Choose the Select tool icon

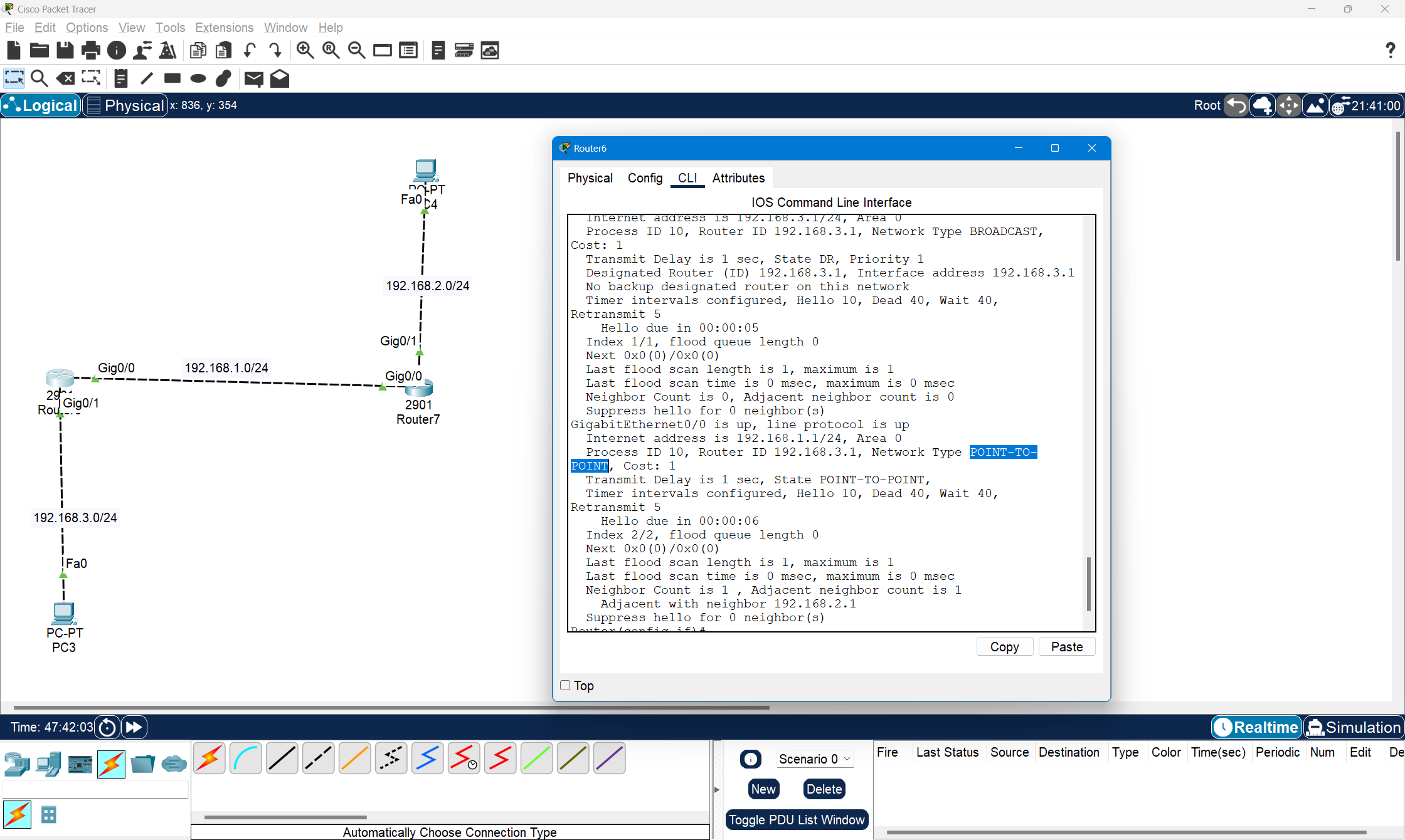pos(14,78)
